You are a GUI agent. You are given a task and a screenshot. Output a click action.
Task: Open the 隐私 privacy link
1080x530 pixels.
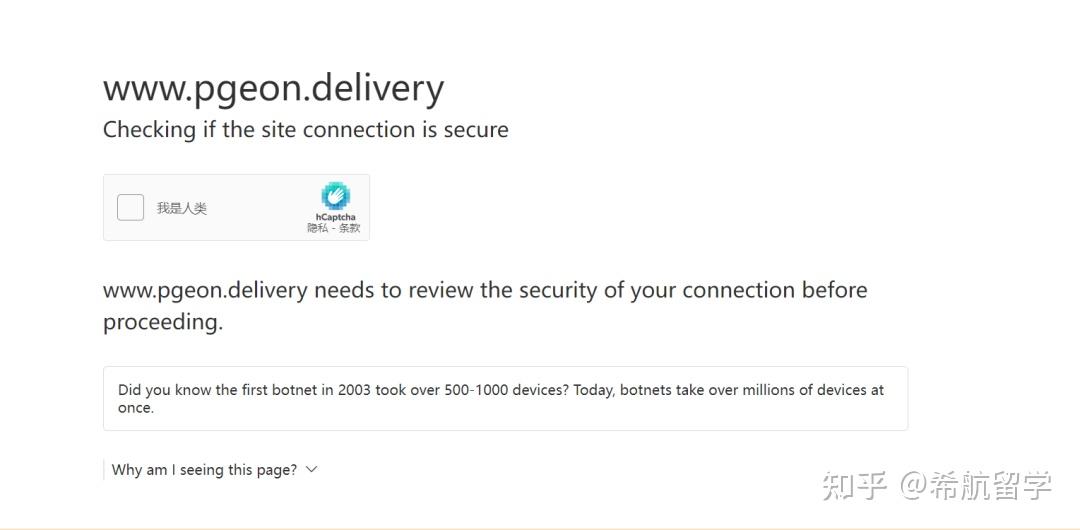(x=318, y=228)
